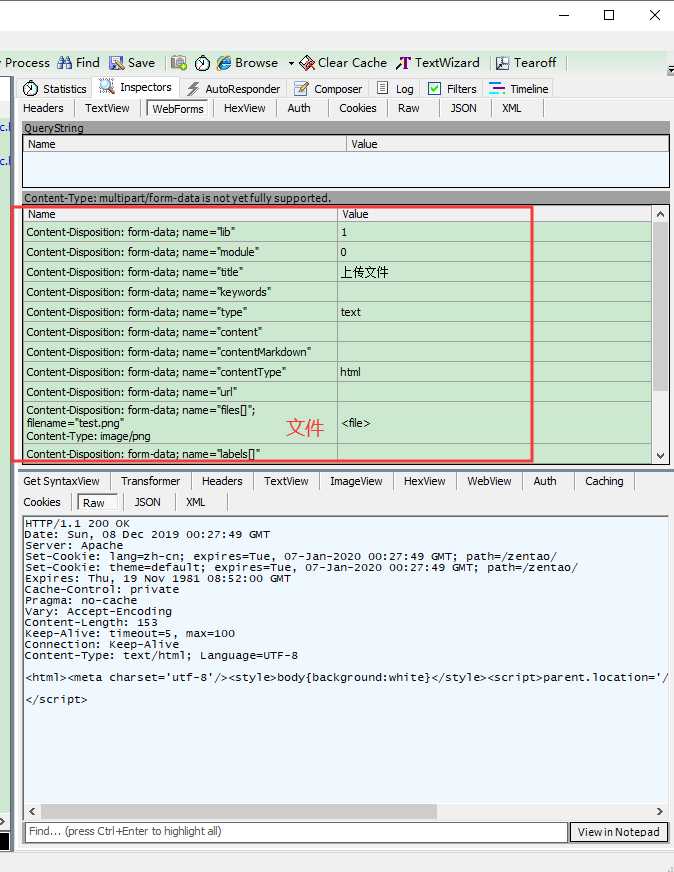Viewport: 674px width, 872px height.
Task: Switch to the Composer tab
Action: coord(328,89)
